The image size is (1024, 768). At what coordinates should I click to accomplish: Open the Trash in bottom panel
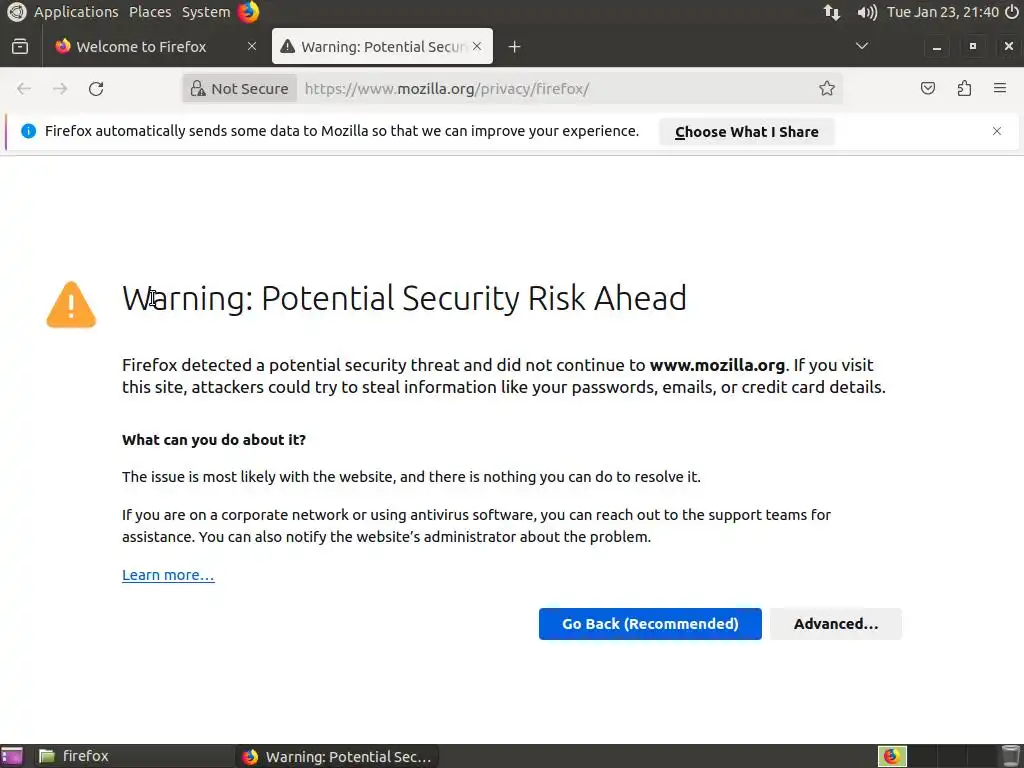click(1010, 756)
